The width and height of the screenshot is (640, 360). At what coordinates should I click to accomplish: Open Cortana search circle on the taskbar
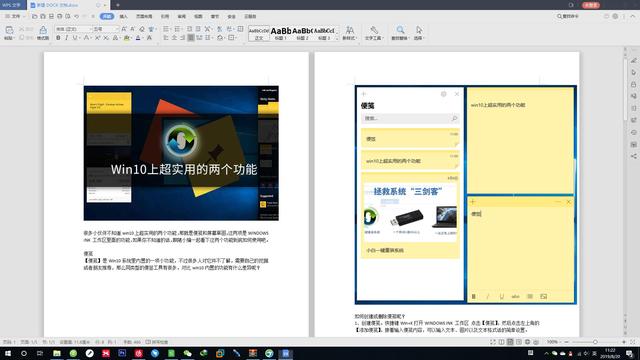[x=24, y=353]
